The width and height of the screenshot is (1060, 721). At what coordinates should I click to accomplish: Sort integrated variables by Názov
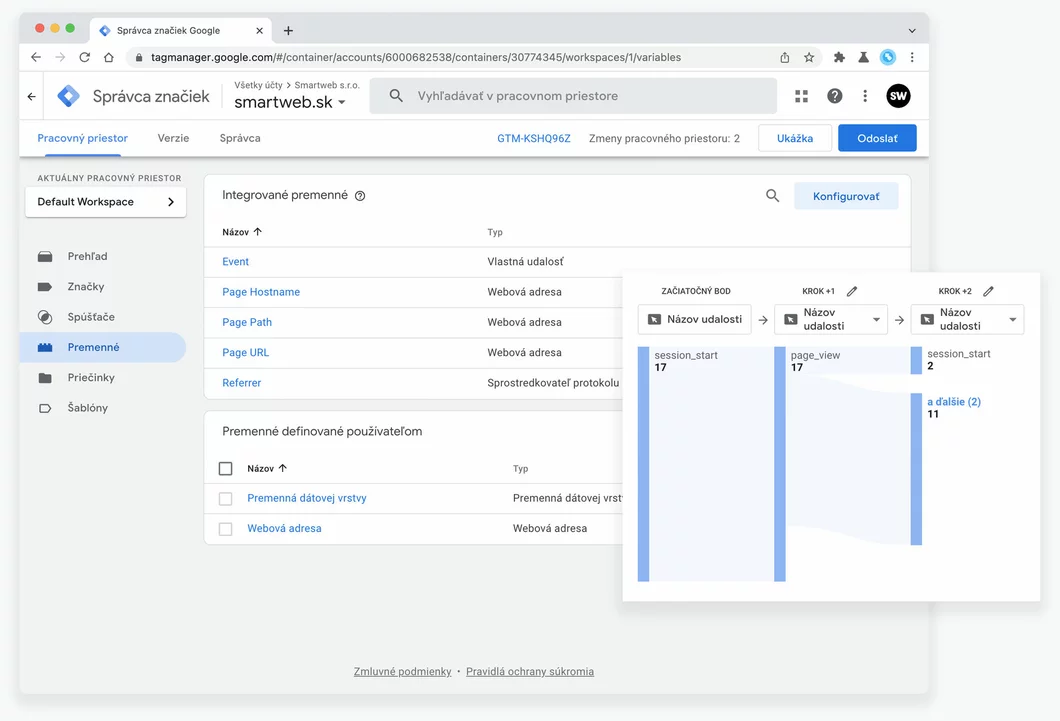pos(242,232)
